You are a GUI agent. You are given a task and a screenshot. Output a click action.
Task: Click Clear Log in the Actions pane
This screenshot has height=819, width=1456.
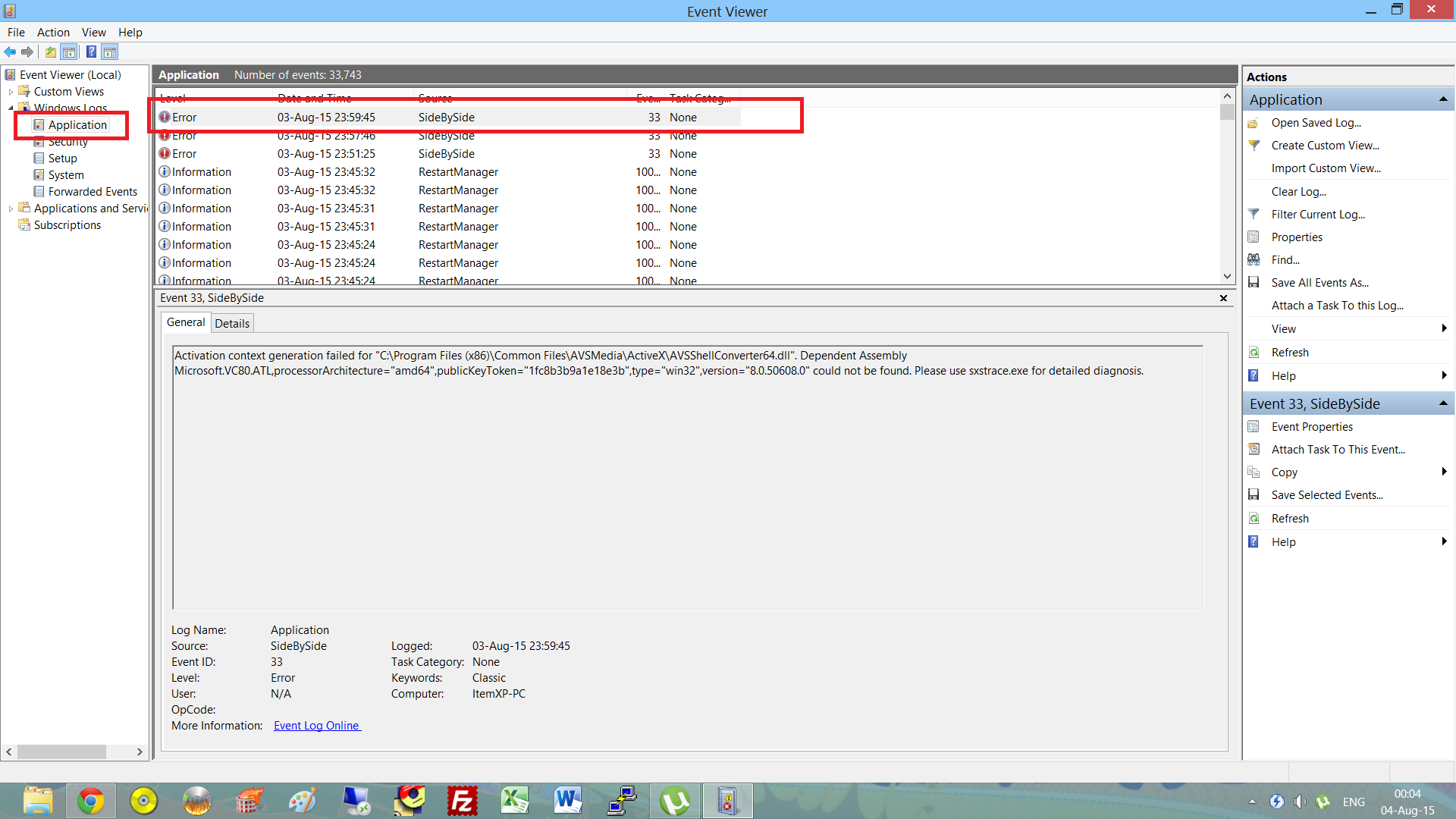(1298, 192)
